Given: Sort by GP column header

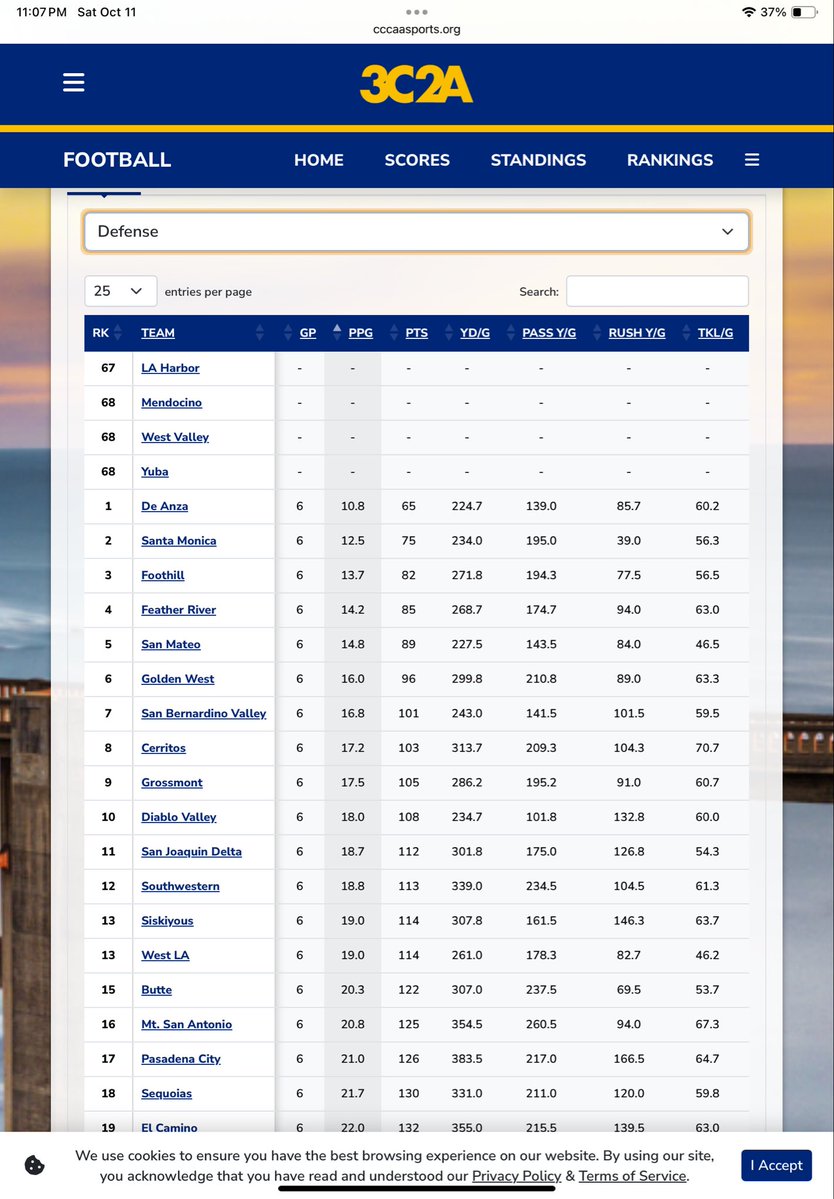Looking at the screenshot, I should 307,333.
